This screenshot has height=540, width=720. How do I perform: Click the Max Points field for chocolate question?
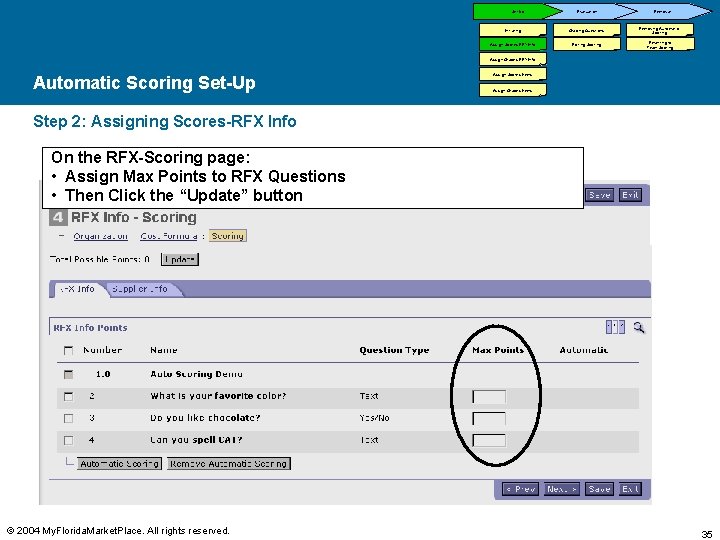pos(489,419)
